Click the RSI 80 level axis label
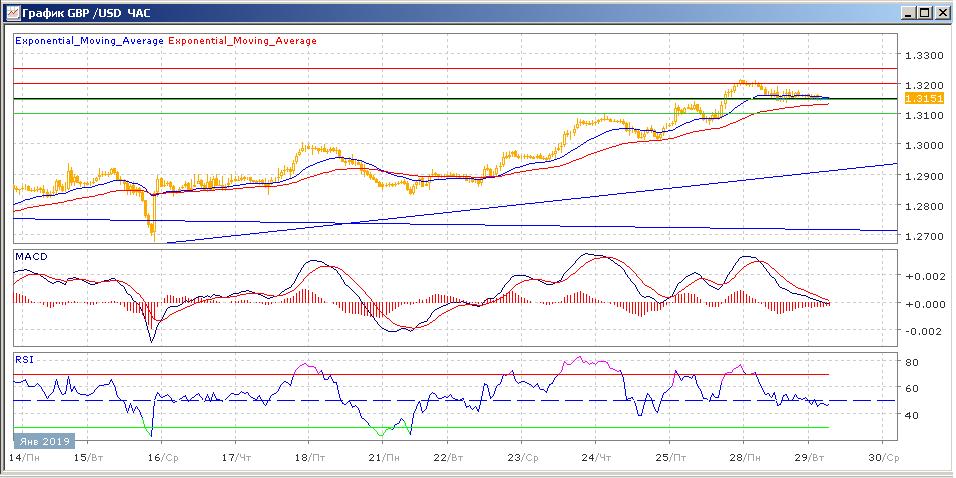 [912, 361]
